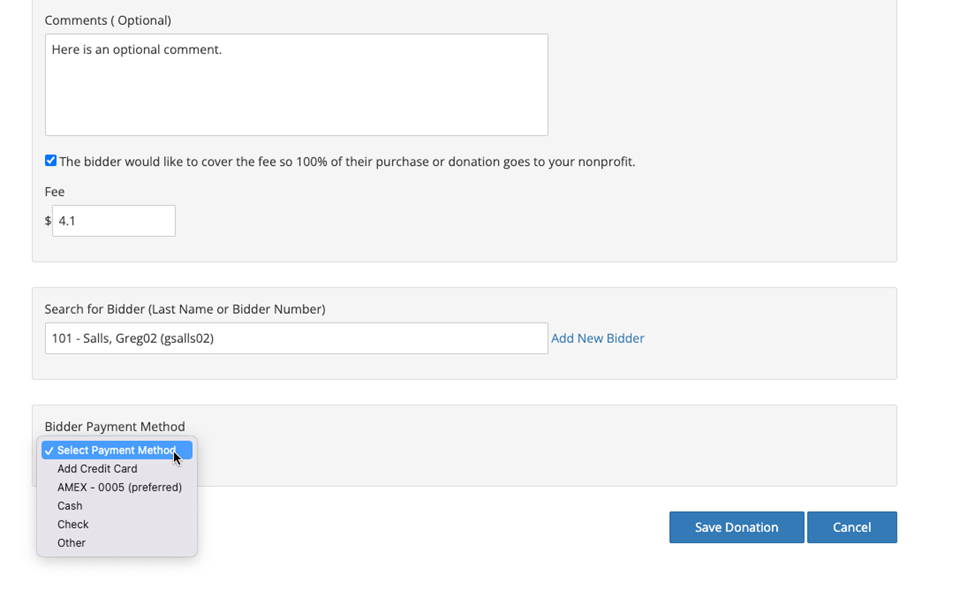This screenshot has width=975, height=613.
Task: Uncheck the cover the fee checkbox
Action: (51, 161)
